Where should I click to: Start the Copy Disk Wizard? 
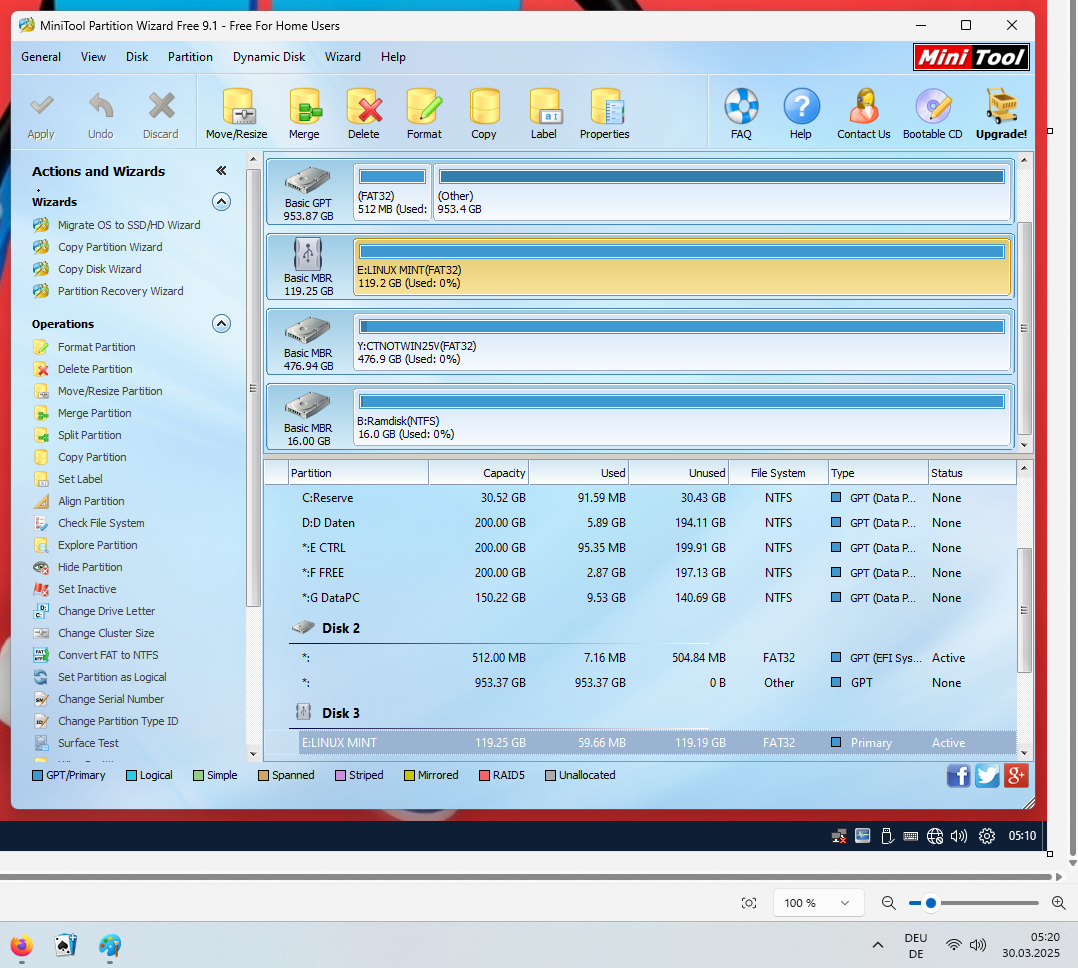pos(100,269)
